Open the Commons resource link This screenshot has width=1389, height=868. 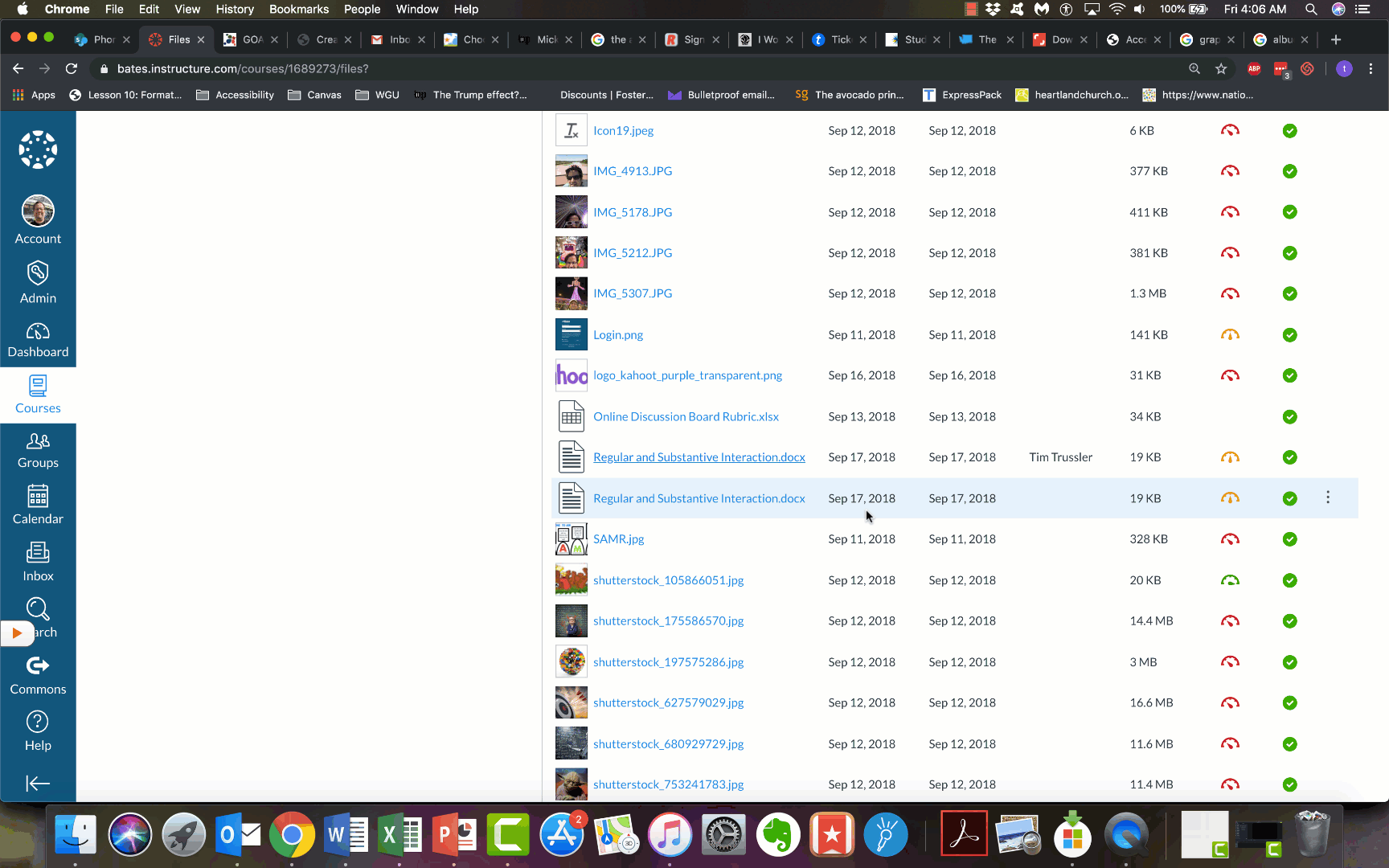point(38,675)
